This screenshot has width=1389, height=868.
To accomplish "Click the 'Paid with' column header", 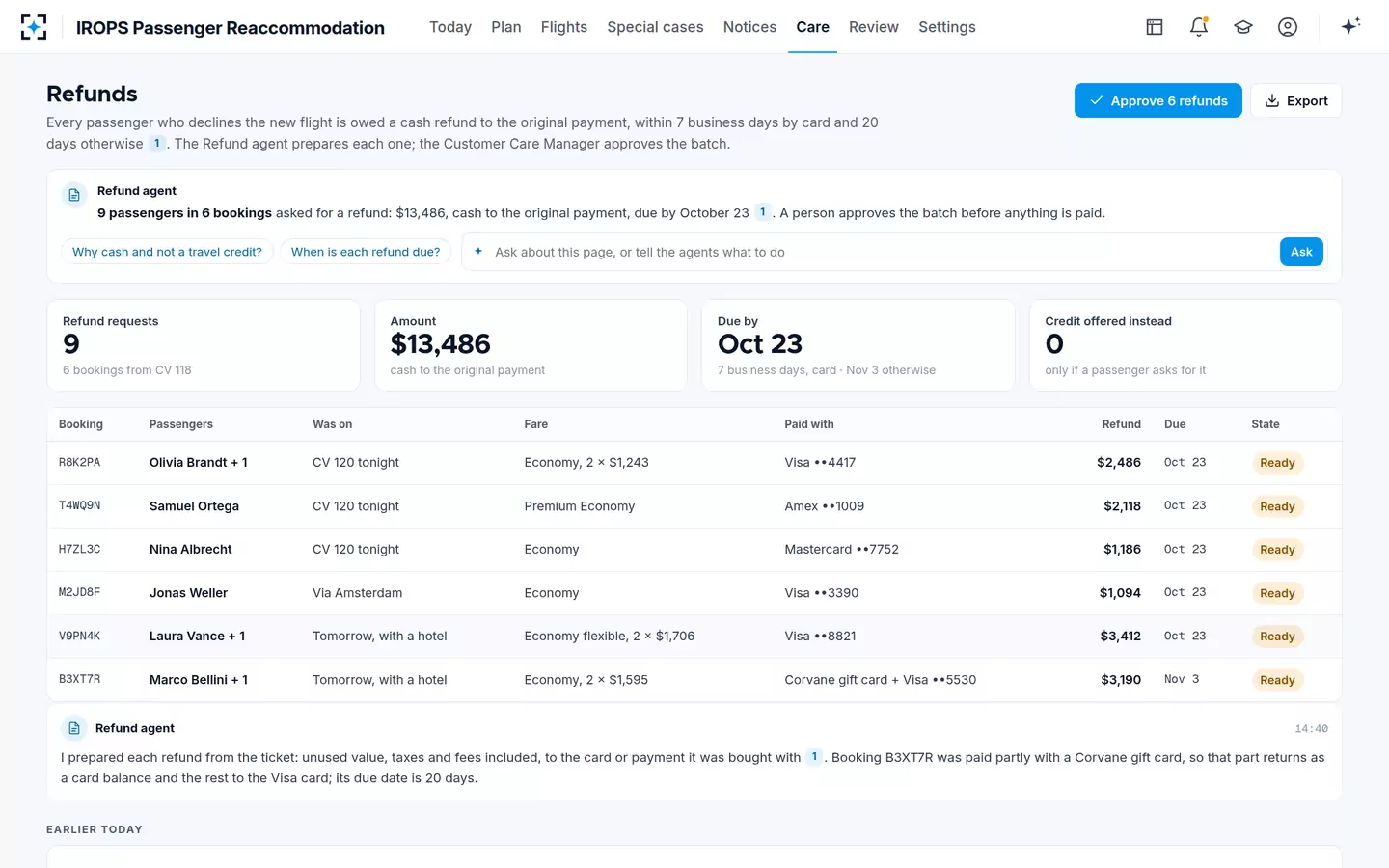I will (x=809, y=424).
